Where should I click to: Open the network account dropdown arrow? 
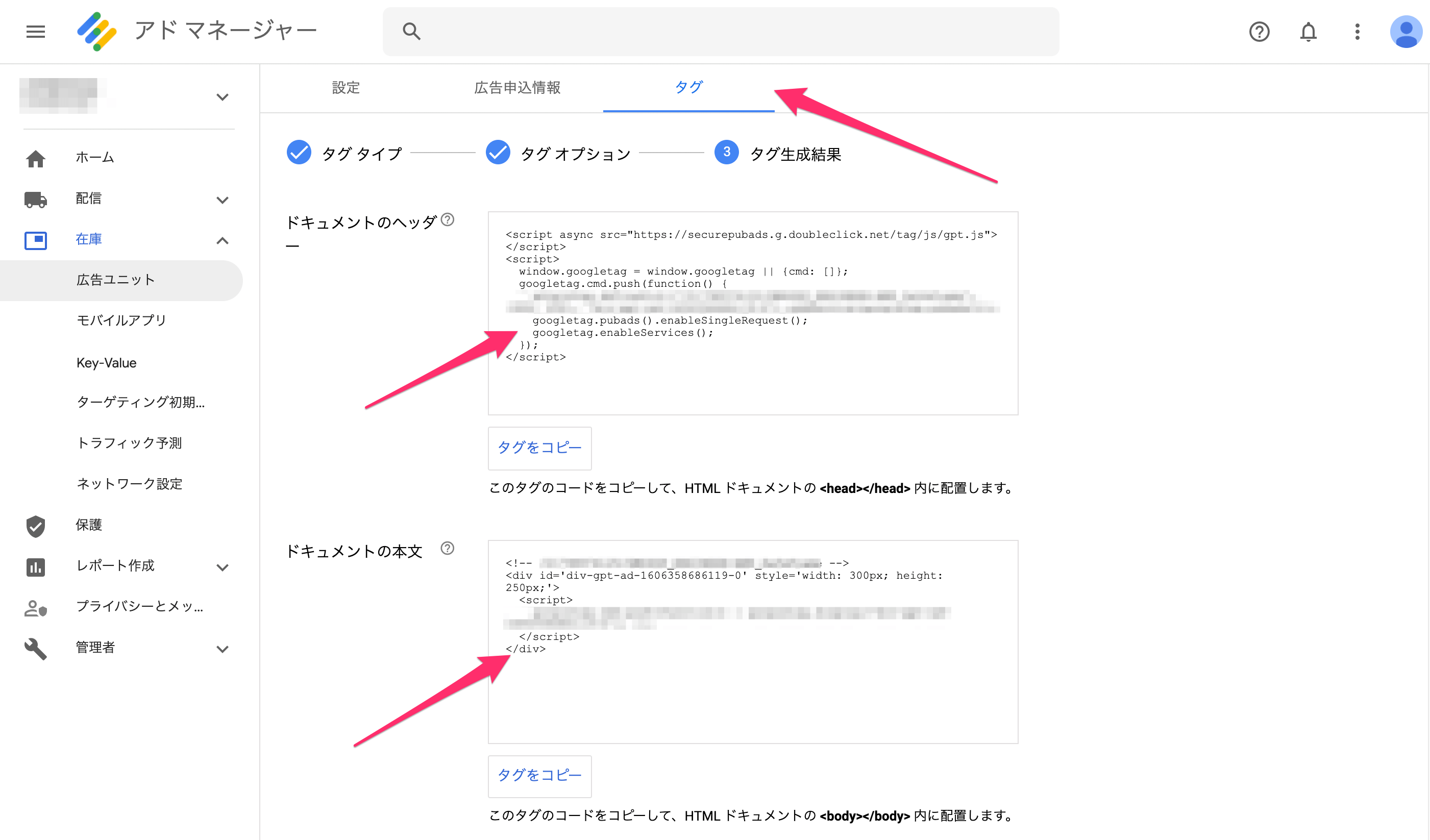pos(223,97)
